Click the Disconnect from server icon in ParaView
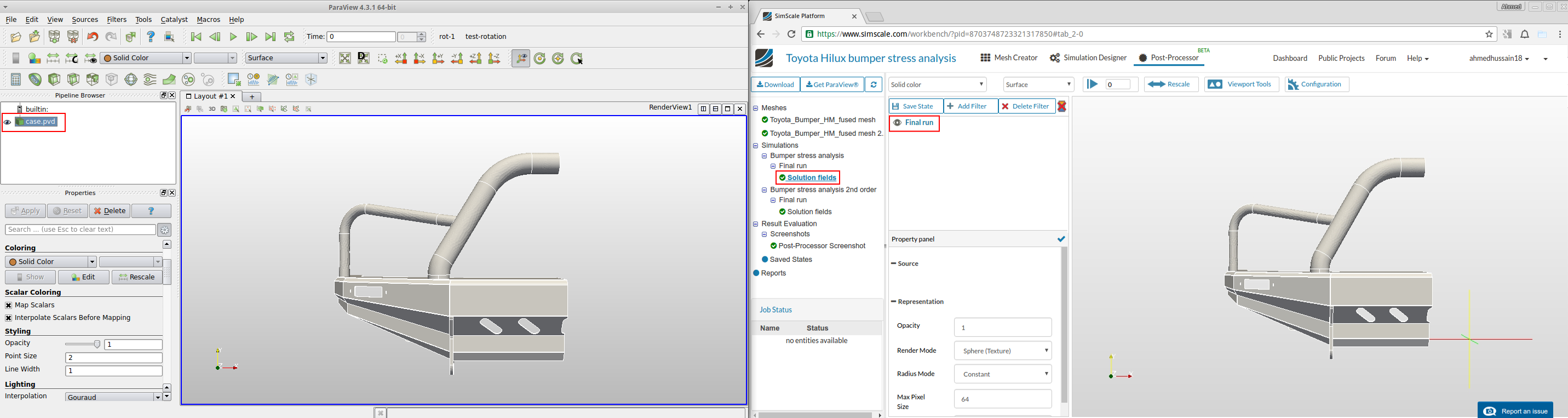Screen dimensions: 1568x418 [x=73, y=37]
